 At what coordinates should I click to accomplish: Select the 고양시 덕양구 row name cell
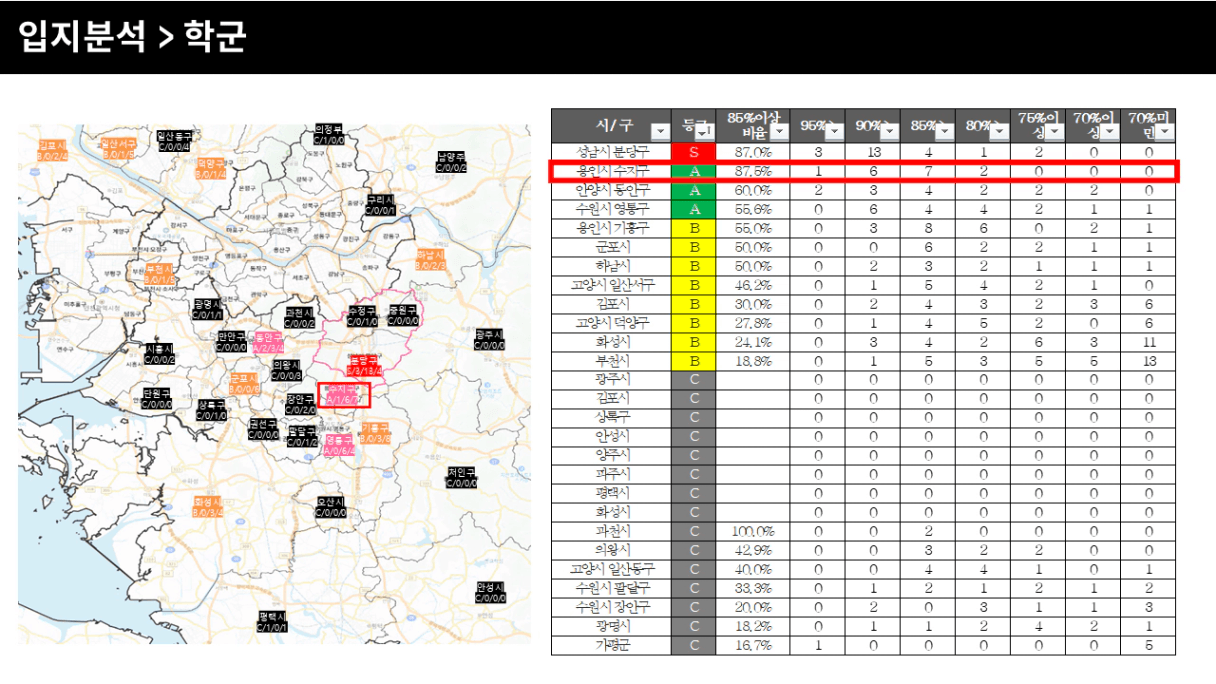click(612, 323)
